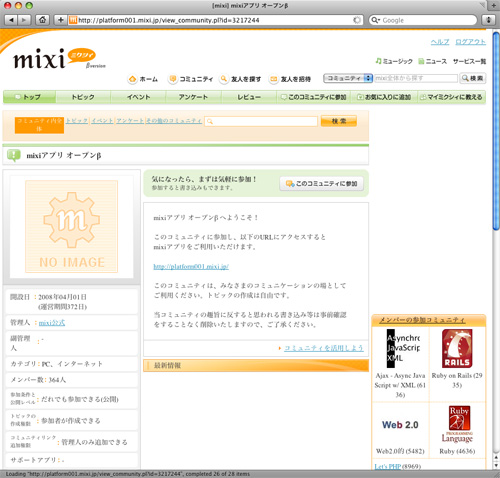The image size is (500, 478).
Task: Click the scrollbar down arrow
Action: point(496,465)
